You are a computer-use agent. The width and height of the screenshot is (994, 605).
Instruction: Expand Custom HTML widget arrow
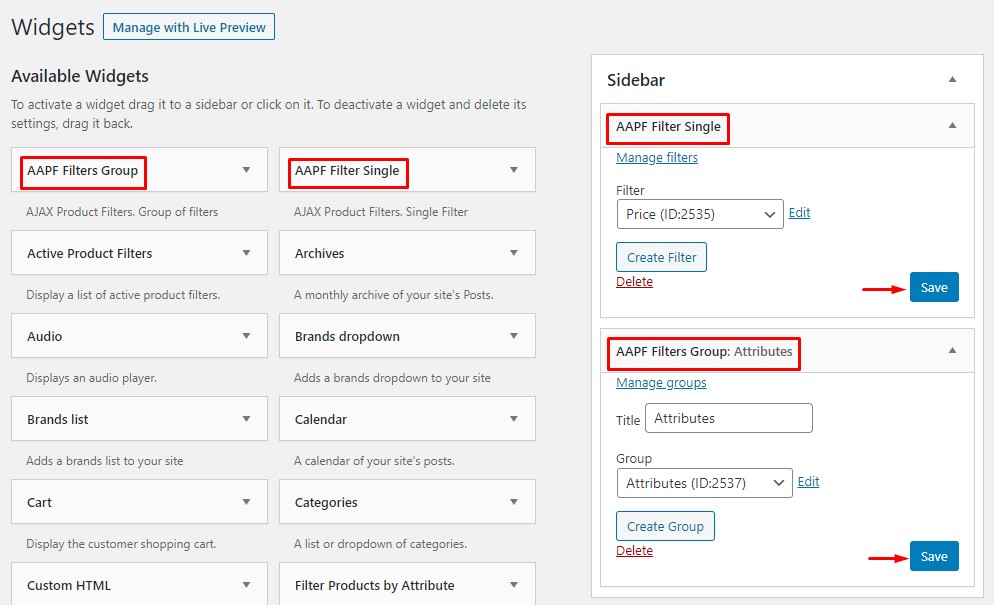pos(246,585)
